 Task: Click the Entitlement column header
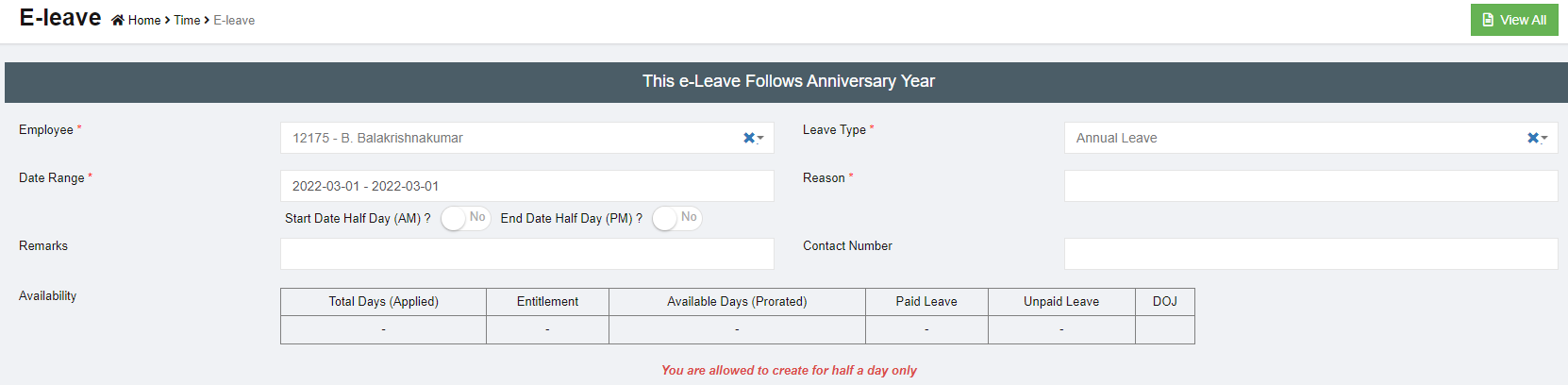(x=547, y=302)
